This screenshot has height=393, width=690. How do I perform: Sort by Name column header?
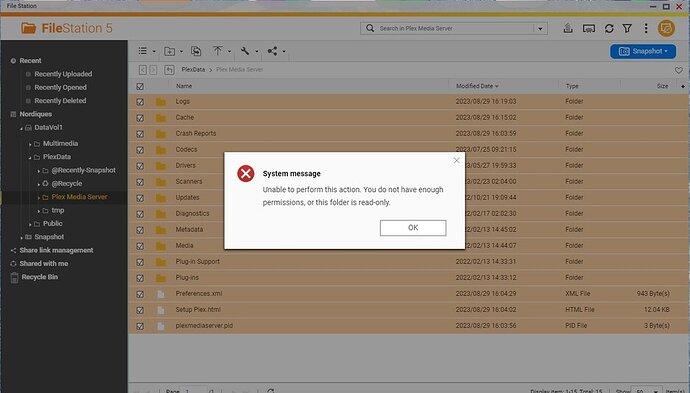coord(184,86)
